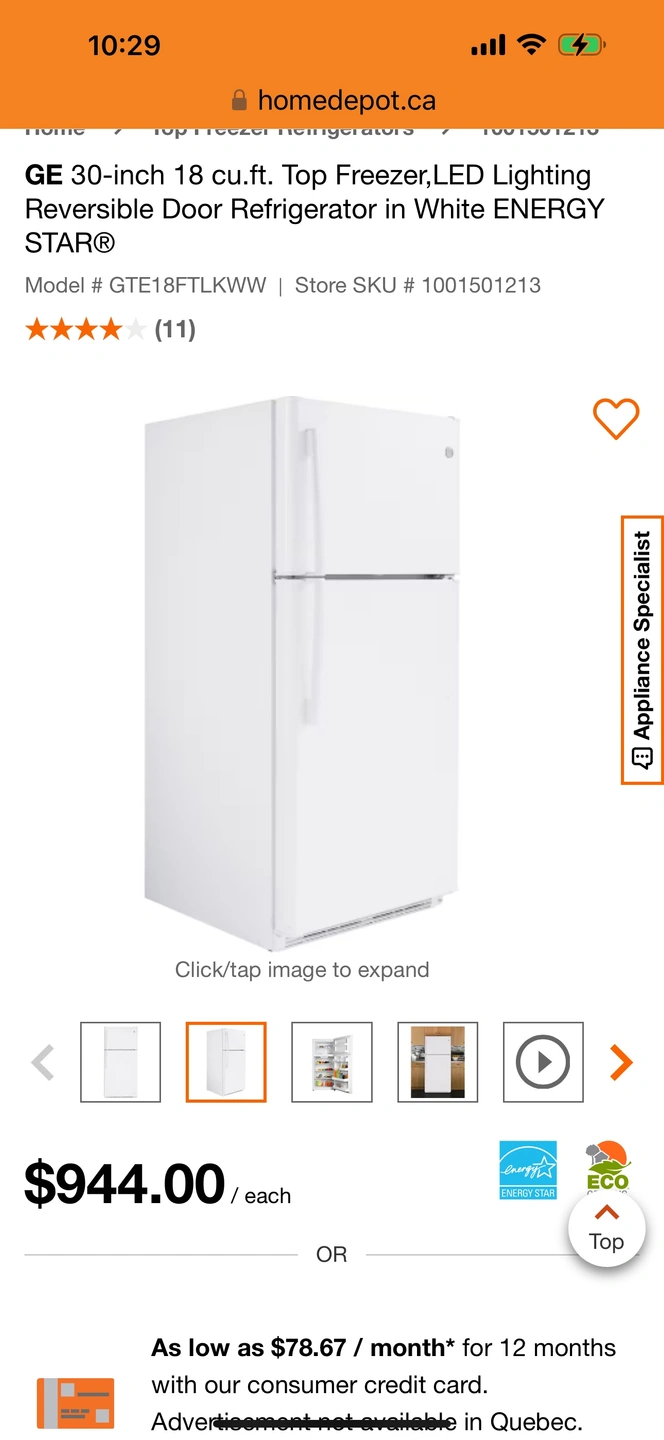This screenshot has width=664, height=1440.
Task: Tap the consumer credit card icon
Action: 75,1403
